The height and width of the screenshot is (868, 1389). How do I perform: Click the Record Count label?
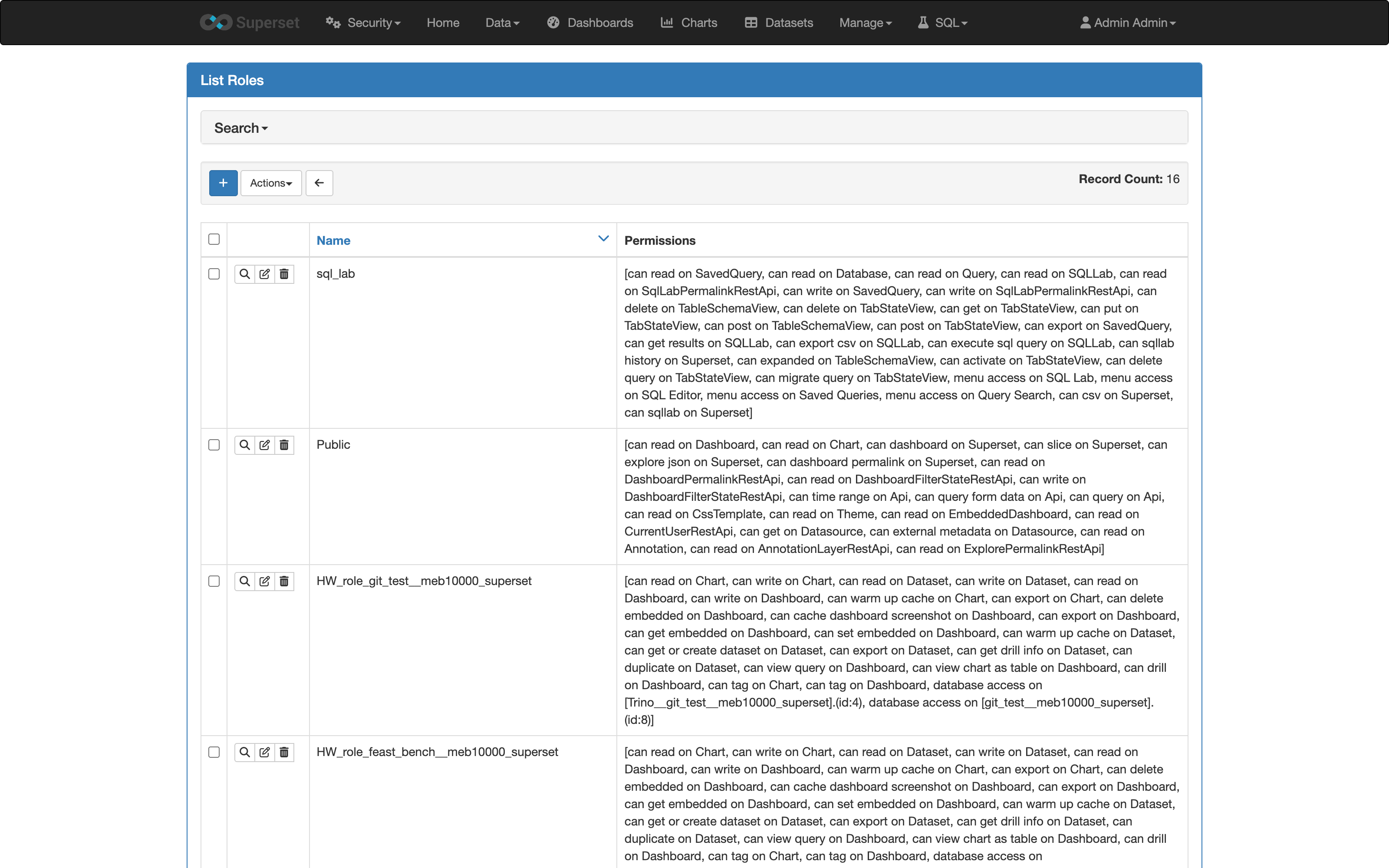point(1120,179)
